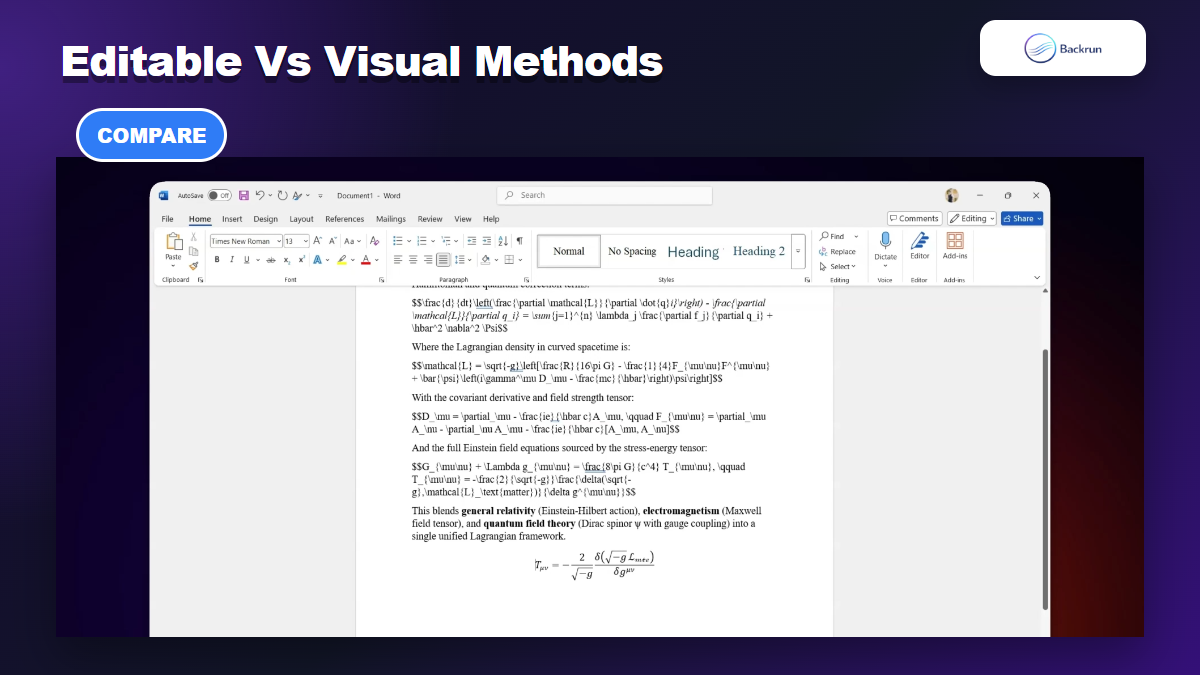Apply the Heading 2 style

759,251
